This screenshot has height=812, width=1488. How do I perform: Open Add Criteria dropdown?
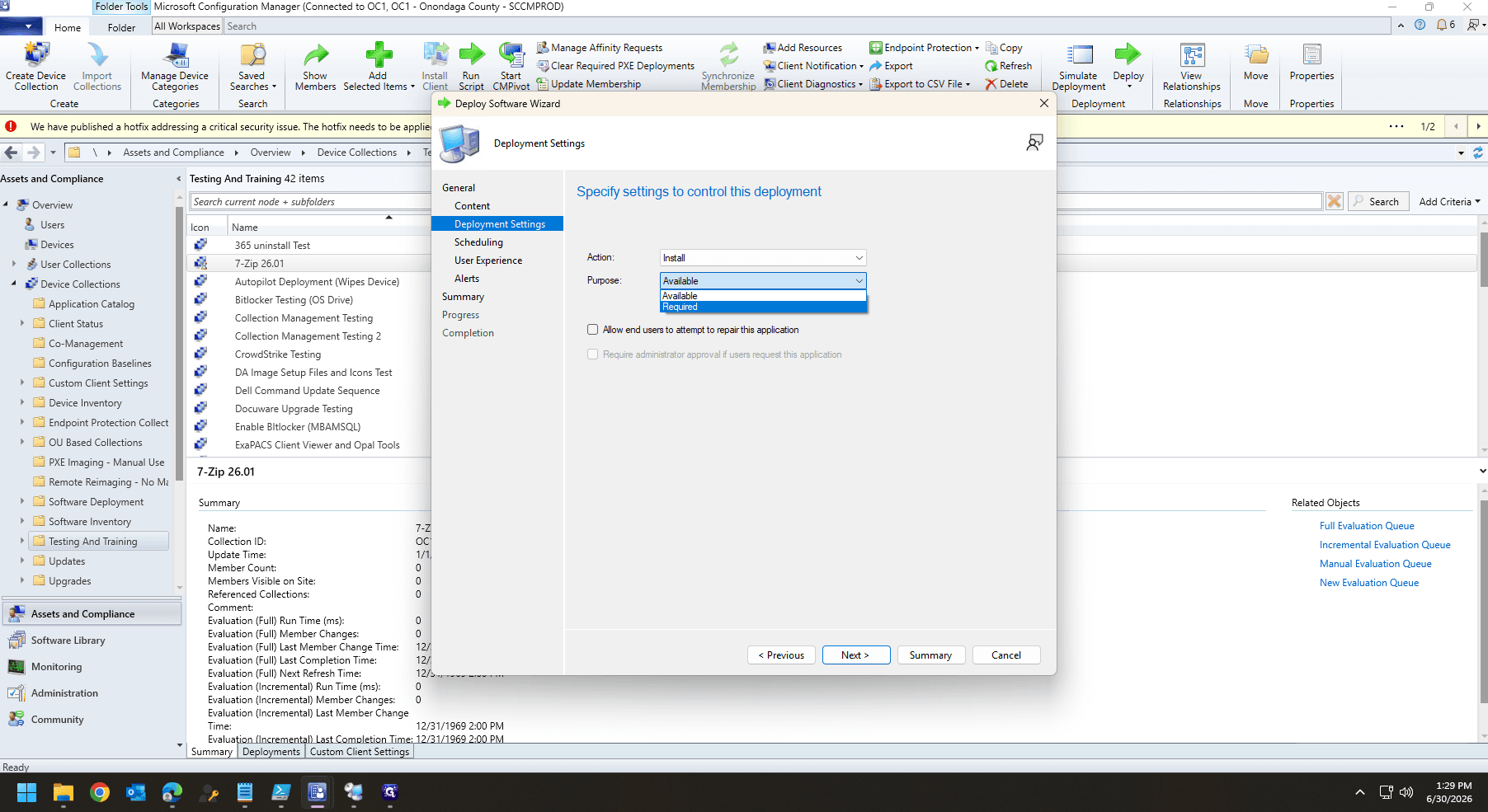click(1449, 202)
